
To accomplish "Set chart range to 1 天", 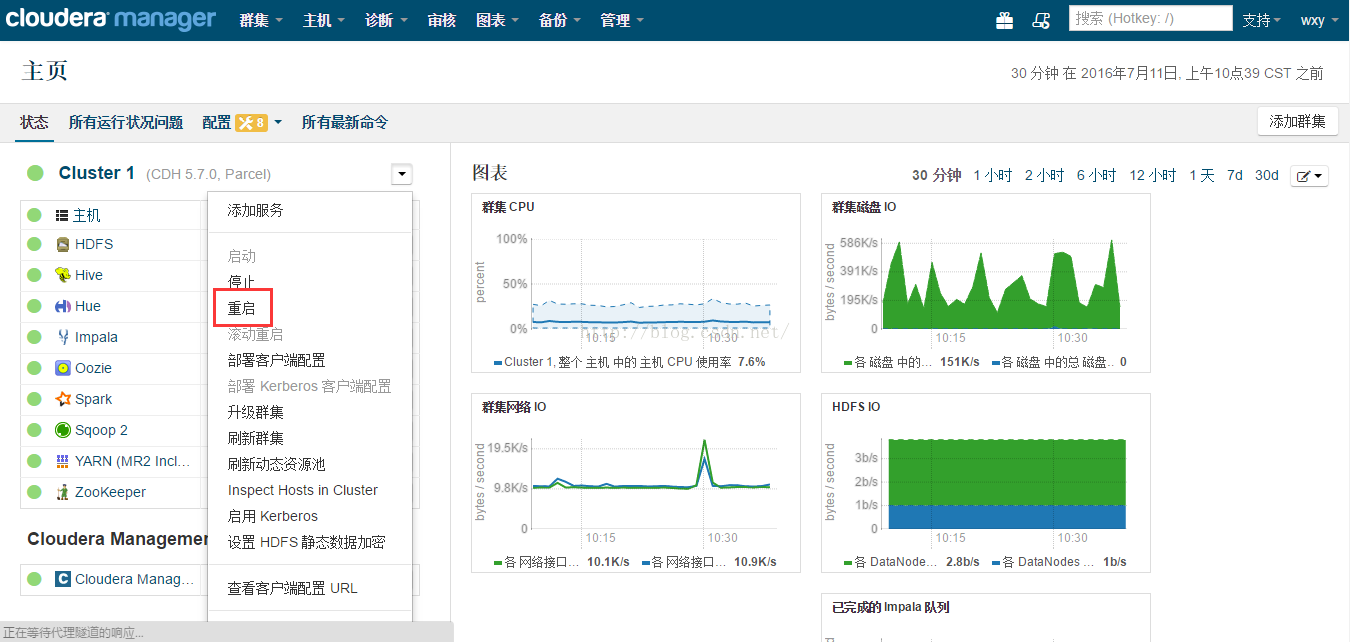I will point(1202,175).
